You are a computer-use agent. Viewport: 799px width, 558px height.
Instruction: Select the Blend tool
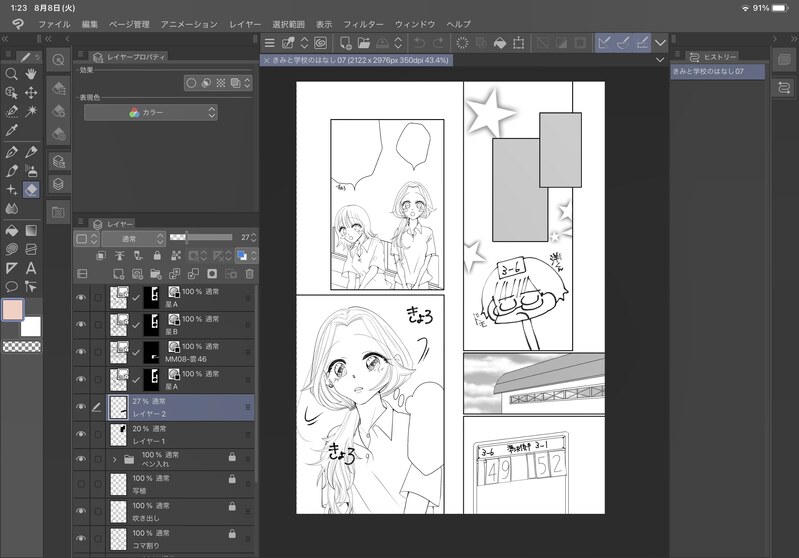pos(11,208)
